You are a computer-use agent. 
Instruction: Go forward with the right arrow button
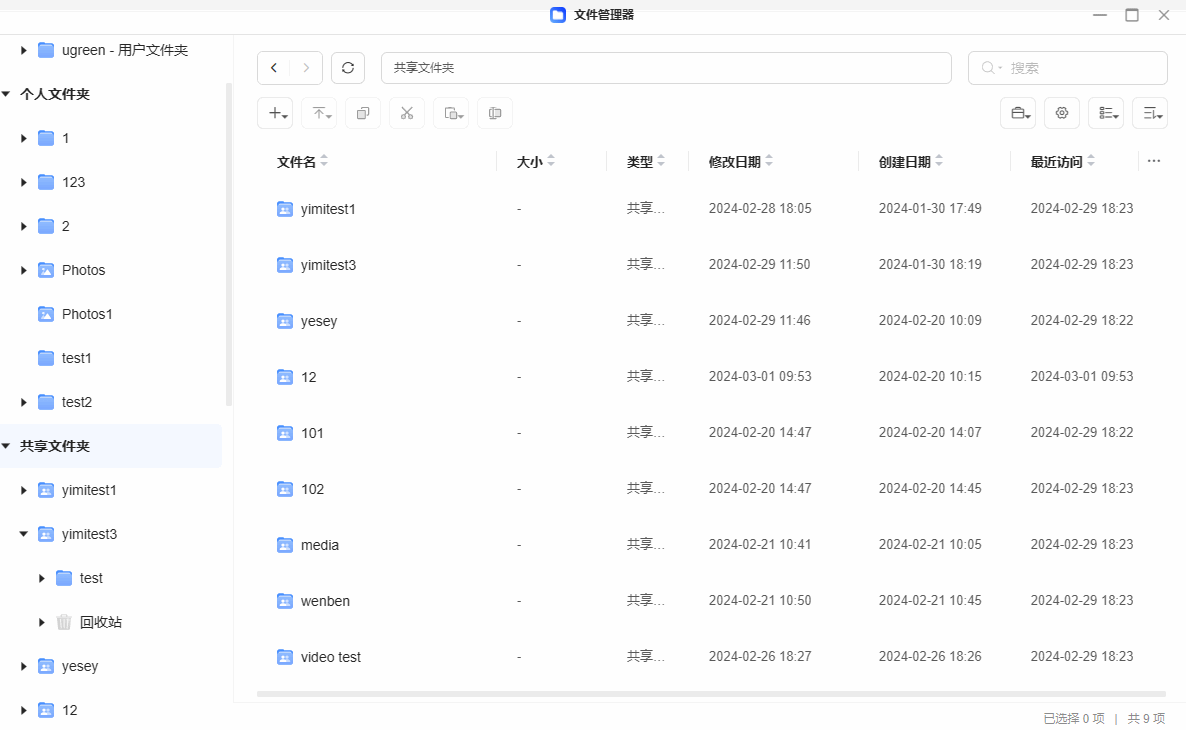pyautogui.click(x=306, y=68)
